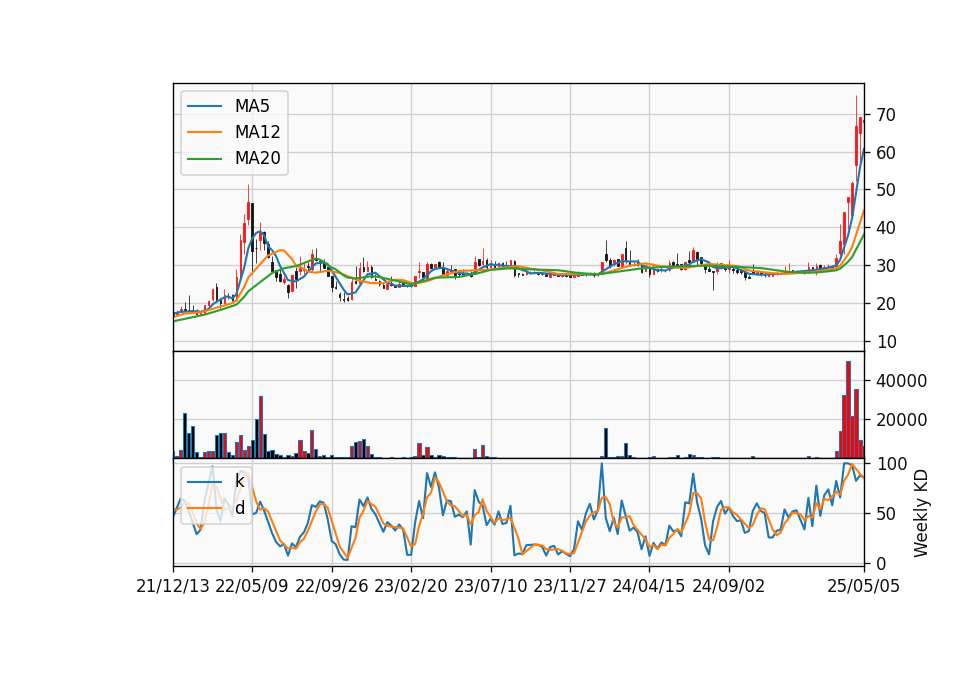
Task: Click the orange MA12 legend line
Action: click(204, 132)
